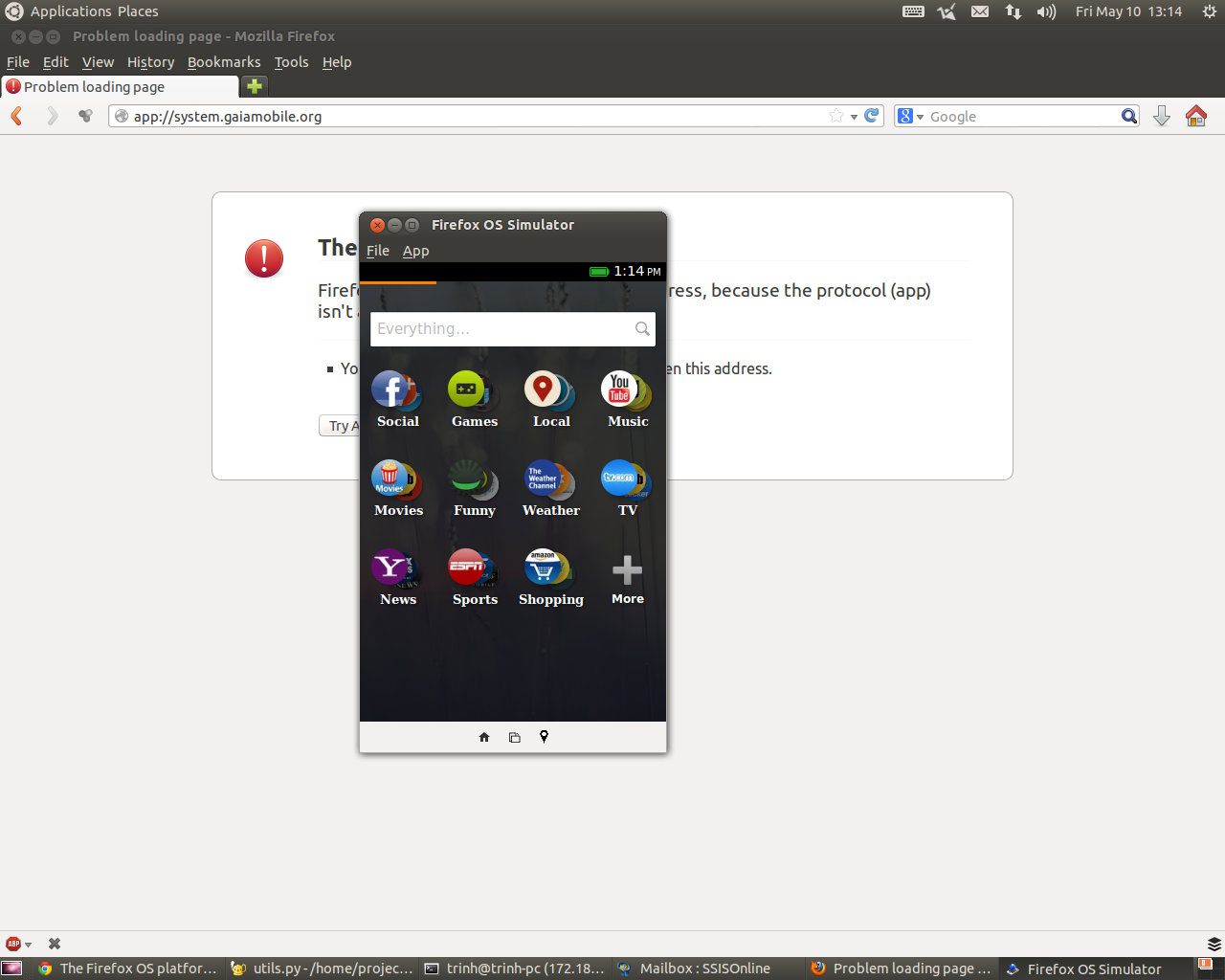
Task: Click the volume indicator in the system tray
Action: click(1046, 11)
